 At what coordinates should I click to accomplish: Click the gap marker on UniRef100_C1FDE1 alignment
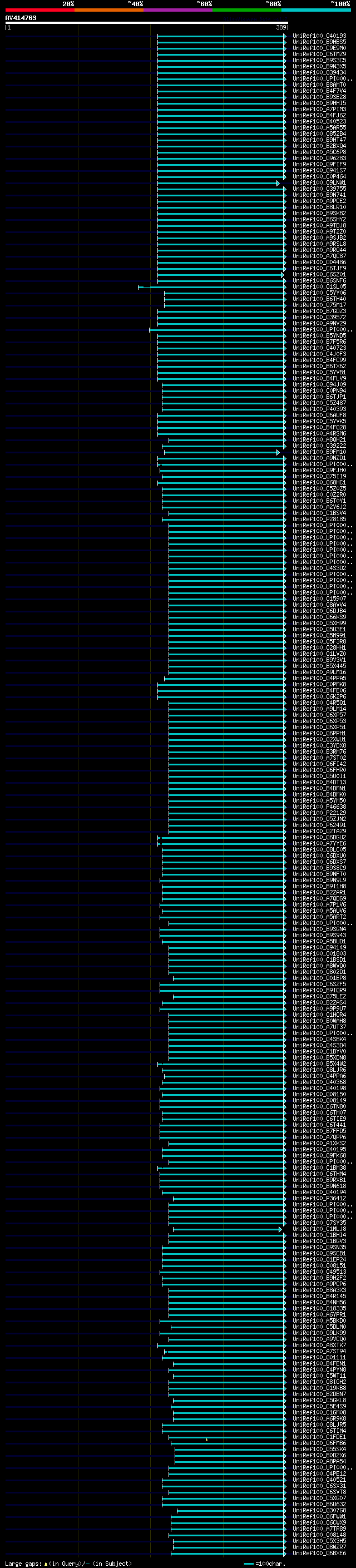coord(206,1440)
